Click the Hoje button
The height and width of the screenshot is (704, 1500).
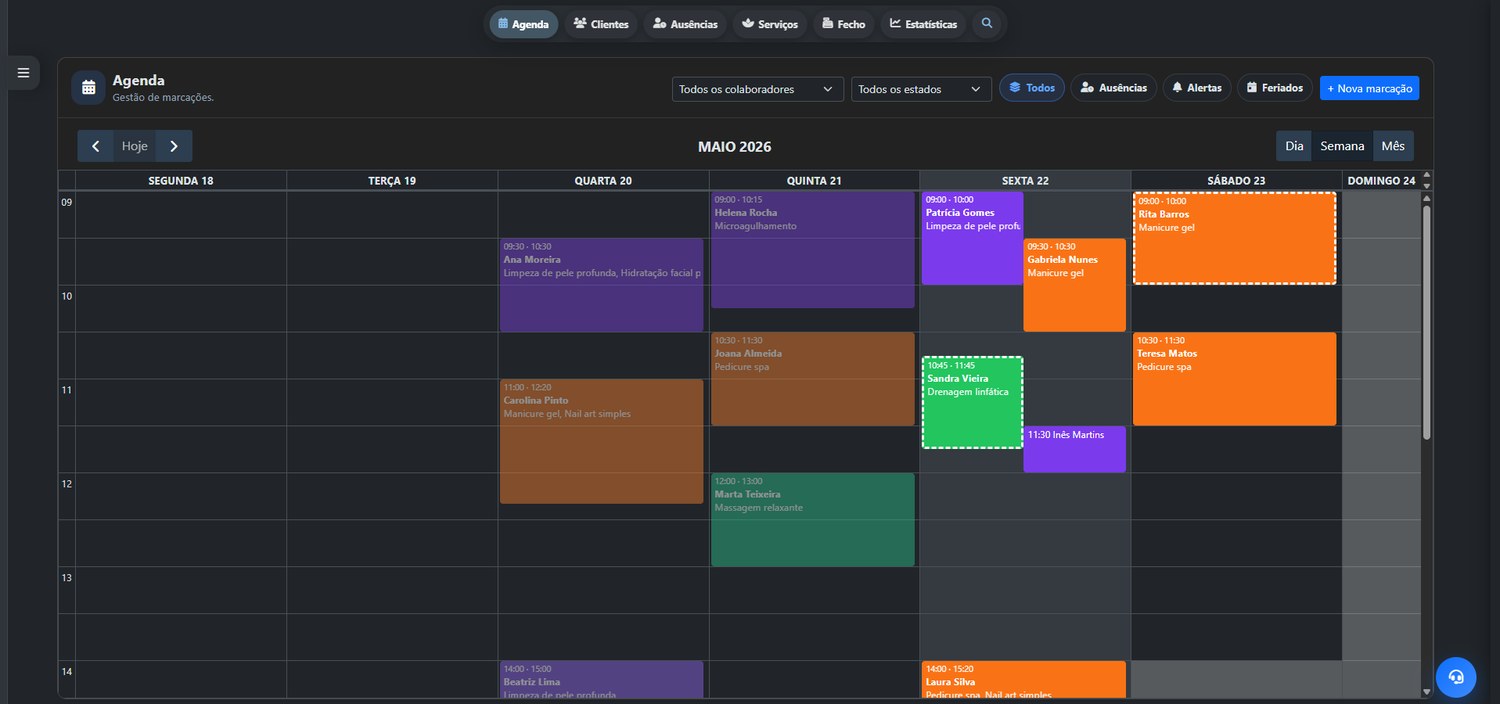pyautogui.click(x=135, y=146)
